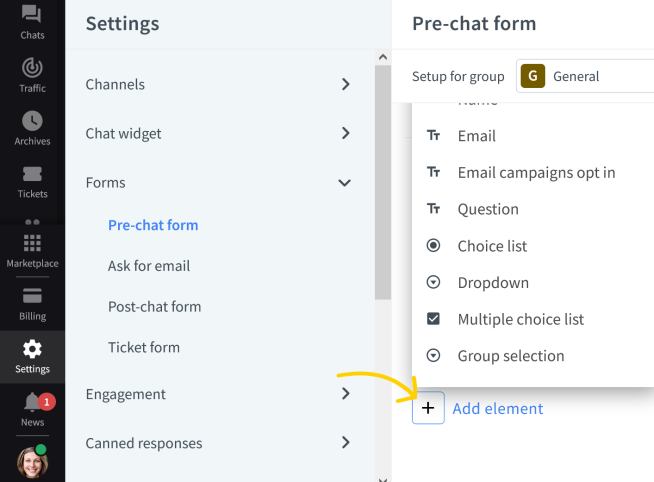Open the Tickets icon in sidebar
654x482 pixels.
coord(32,174)
